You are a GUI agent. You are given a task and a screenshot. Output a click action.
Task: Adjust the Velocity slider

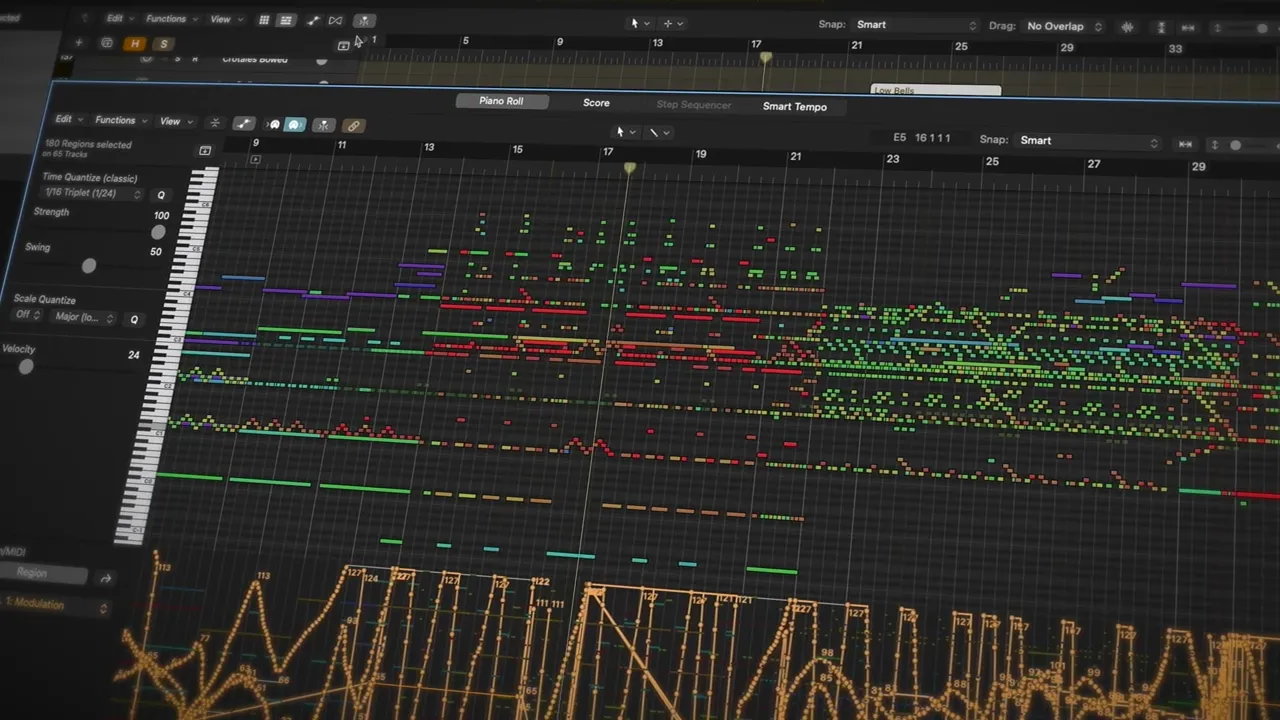pos(25,366)
